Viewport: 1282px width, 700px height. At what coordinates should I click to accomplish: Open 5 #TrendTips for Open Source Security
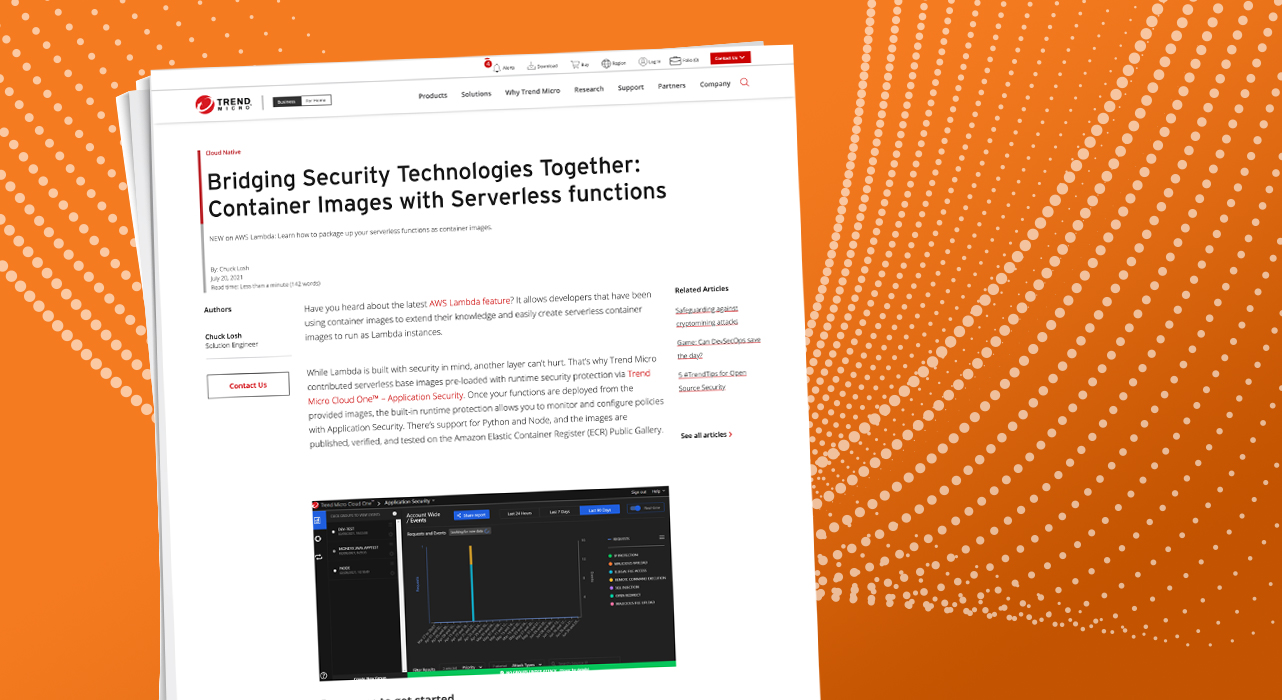click(x=712, y=380)
